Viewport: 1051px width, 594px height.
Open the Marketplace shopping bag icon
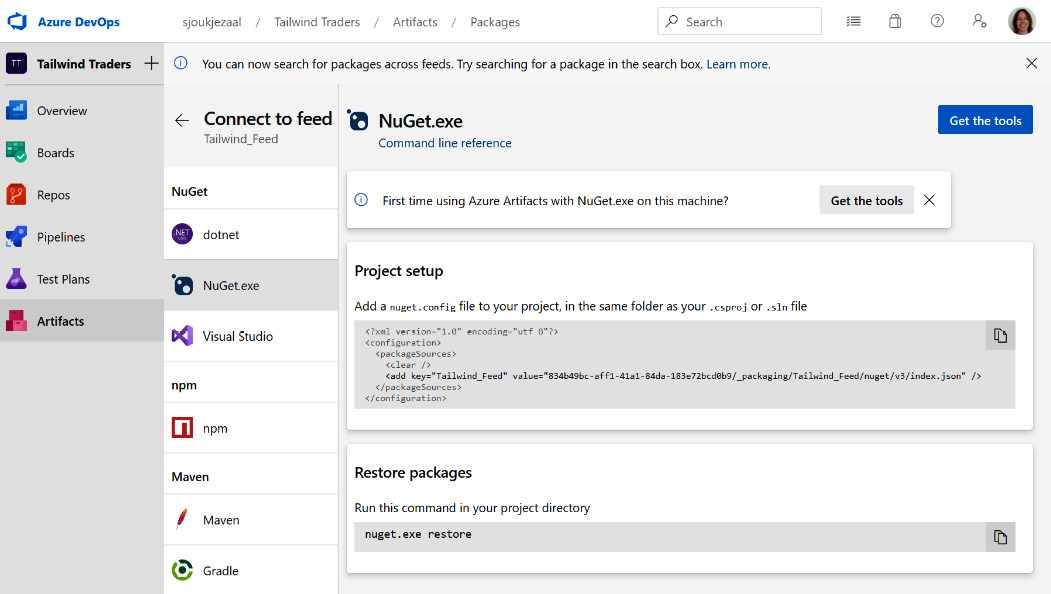[x=895, y=20]
